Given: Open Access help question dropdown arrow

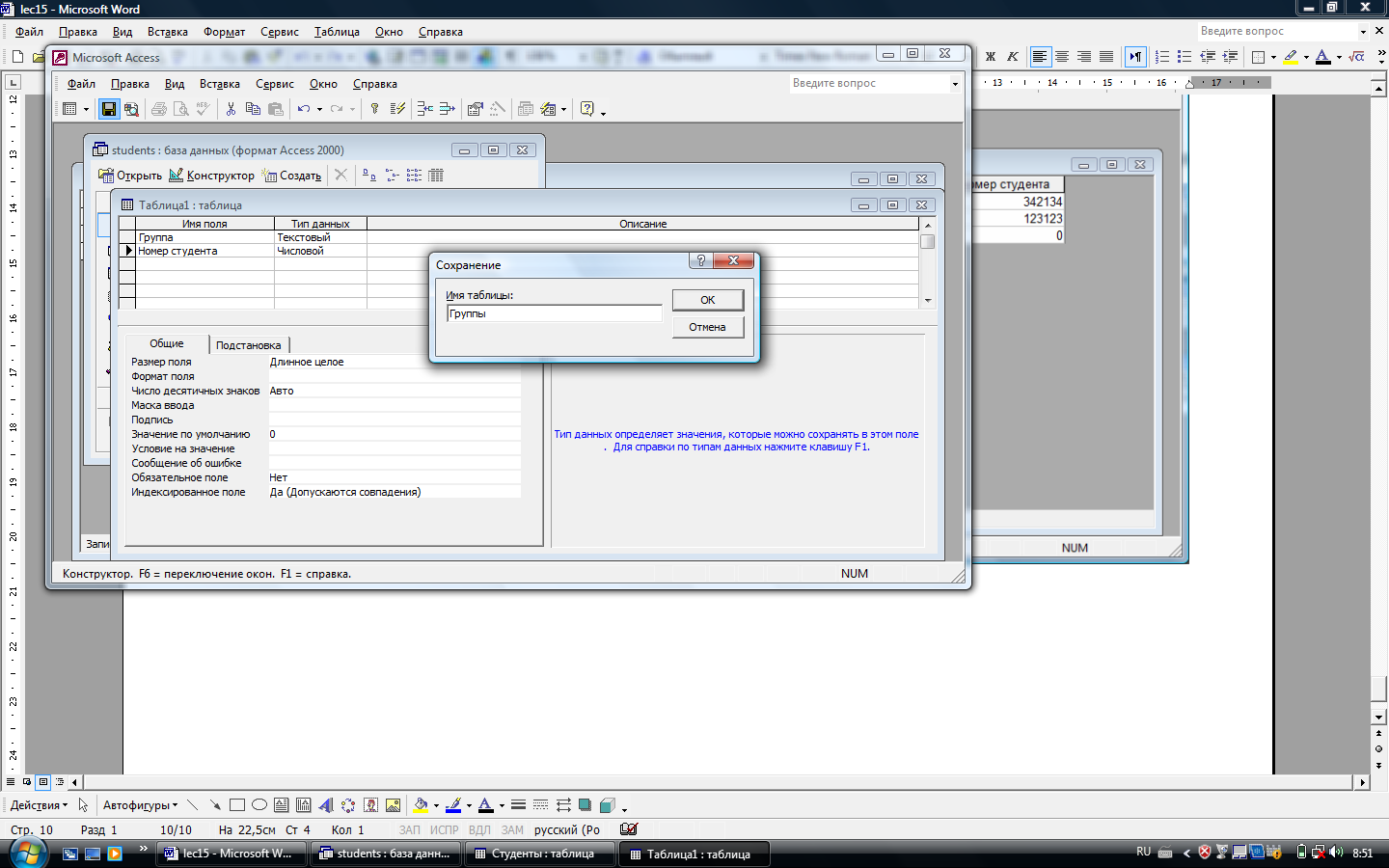Looking at the screenshot, I should (603, 112).
